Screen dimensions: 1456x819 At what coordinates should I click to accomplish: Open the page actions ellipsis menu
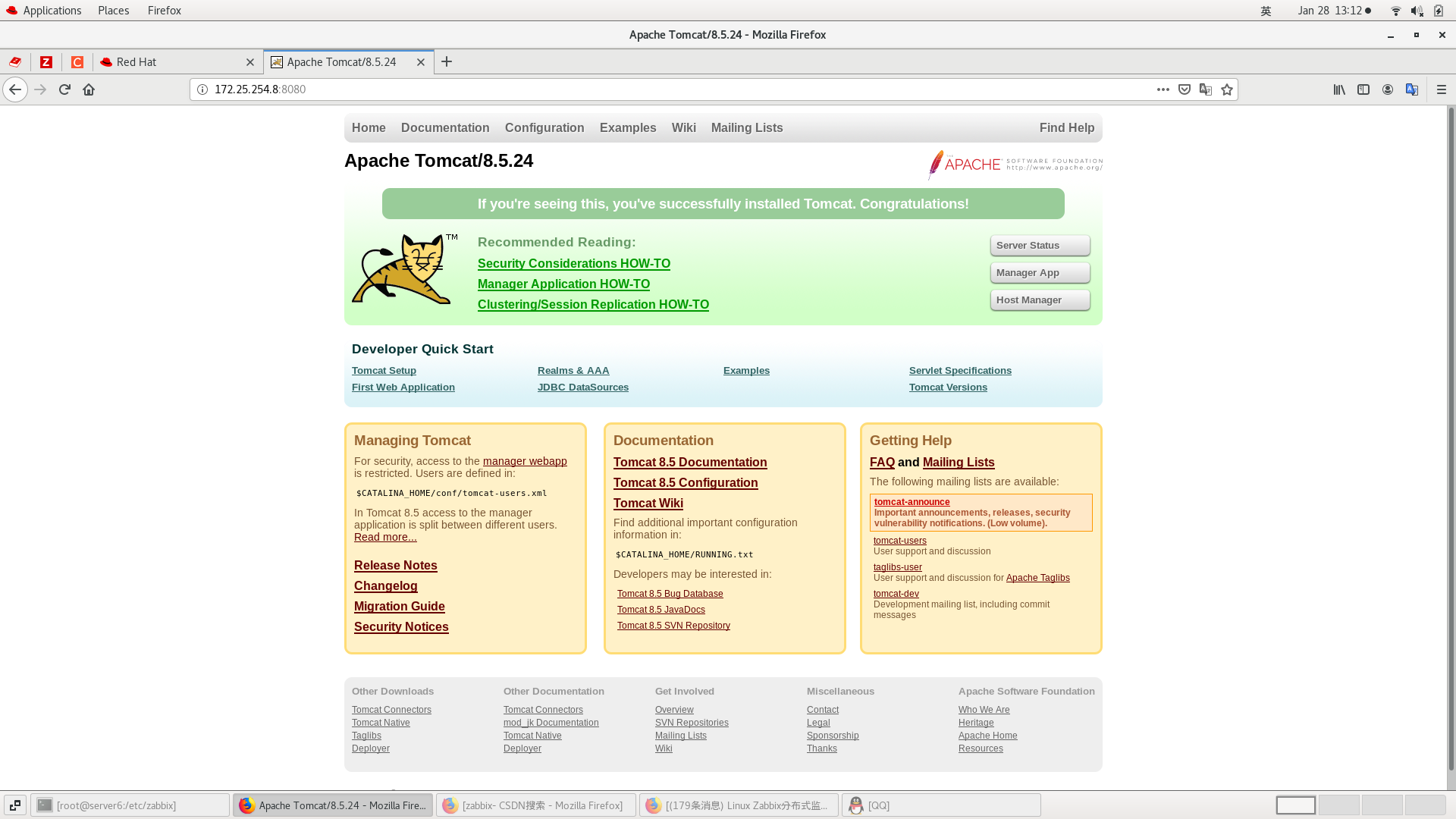1163,89
